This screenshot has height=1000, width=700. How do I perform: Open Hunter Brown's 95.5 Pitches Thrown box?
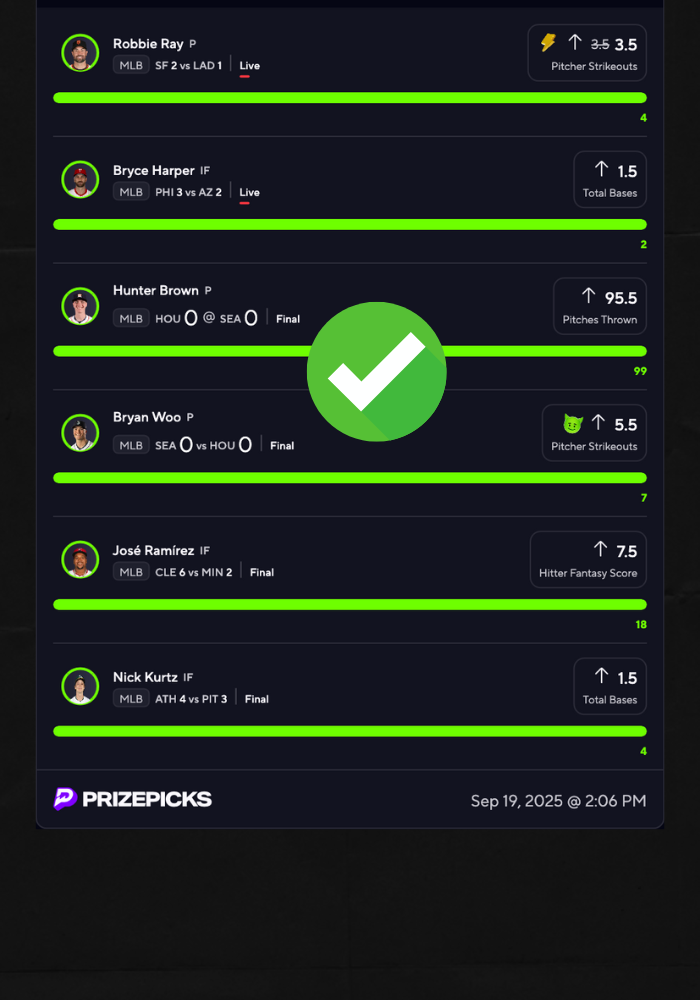(x=600, y=306)
